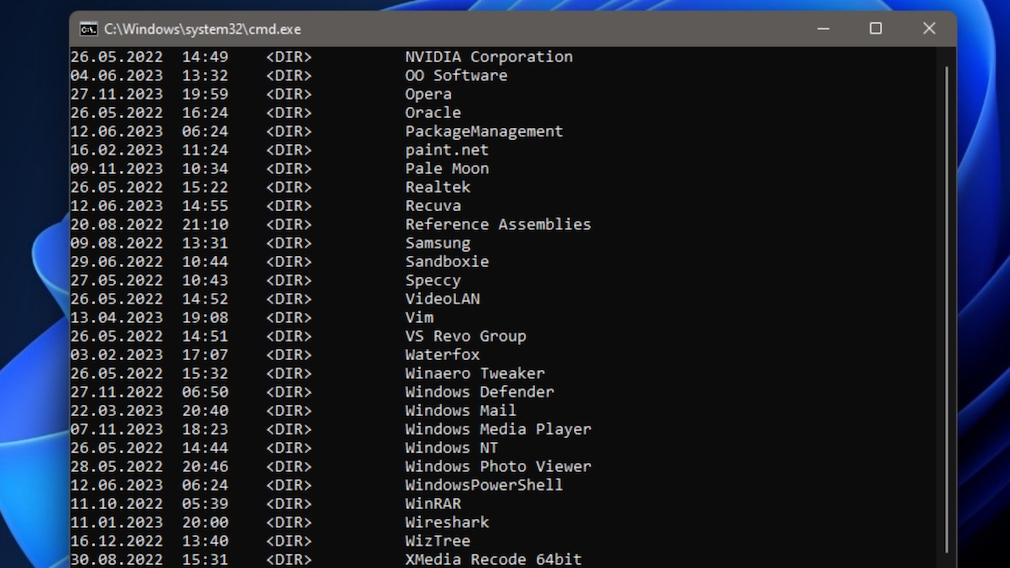
Task: Click the XMedia Recode 64bit entry
Action: click(492, 559)
